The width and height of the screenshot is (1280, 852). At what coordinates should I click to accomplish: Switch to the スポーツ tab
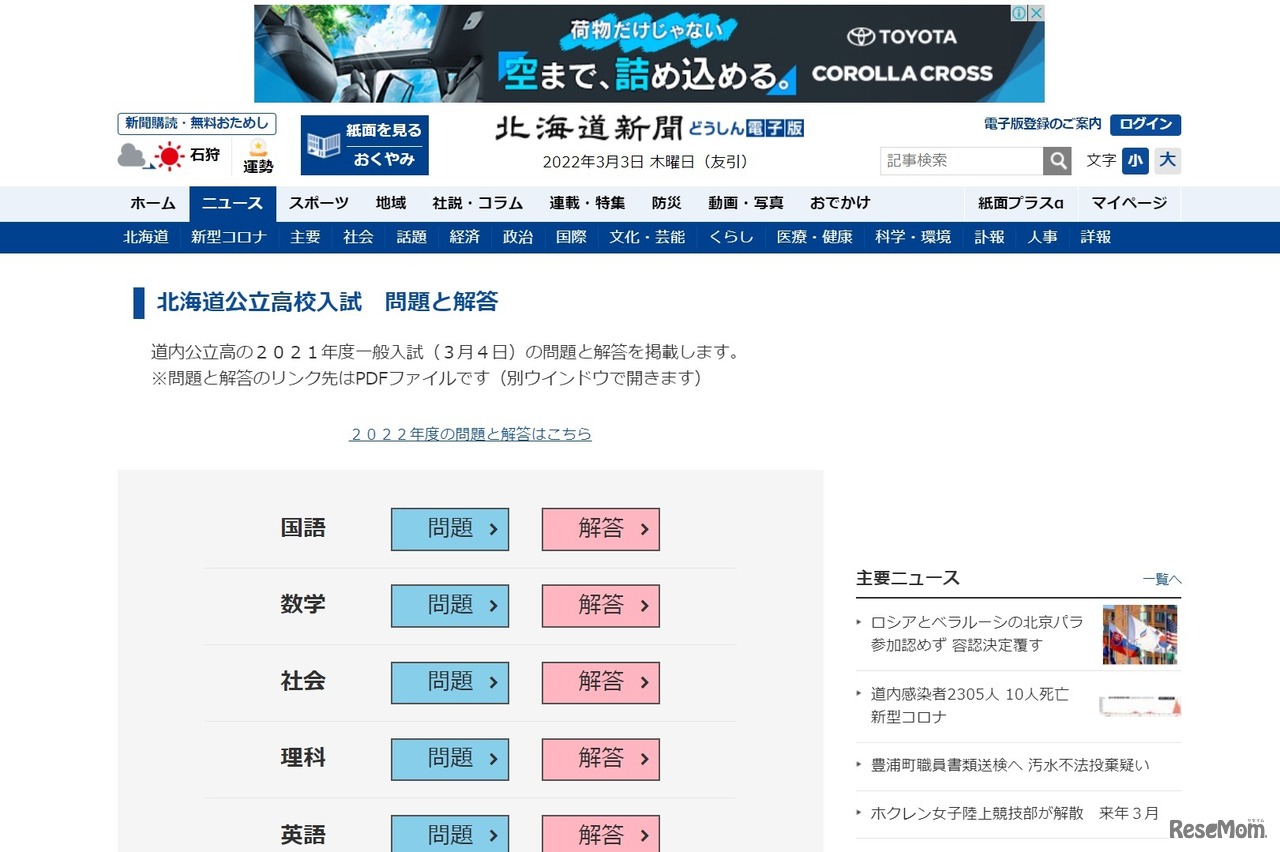point(317,203)
